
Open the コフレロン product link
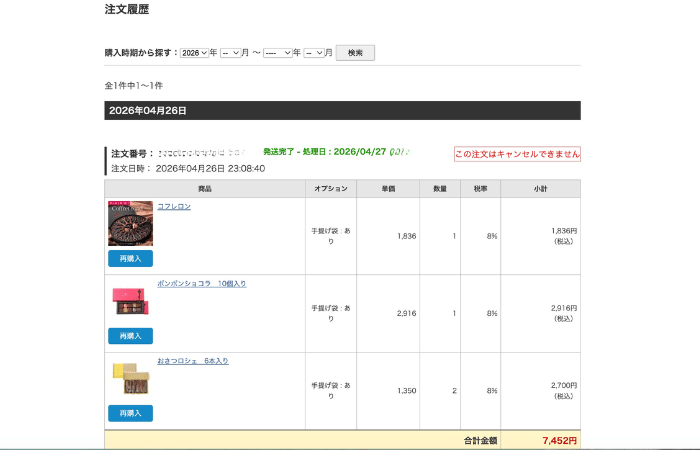[x=174, y=206]
